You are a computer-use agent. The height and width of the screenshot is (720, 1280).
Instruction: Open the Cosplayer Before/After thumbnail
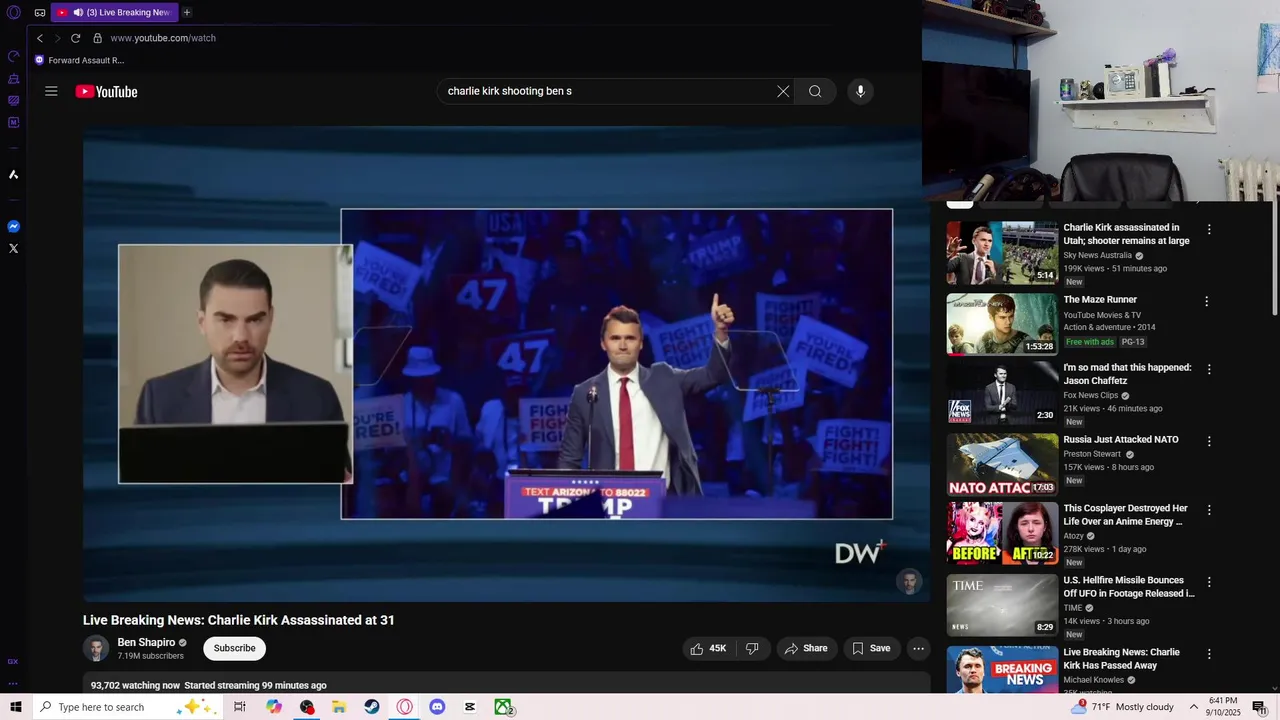(1002, 533)
